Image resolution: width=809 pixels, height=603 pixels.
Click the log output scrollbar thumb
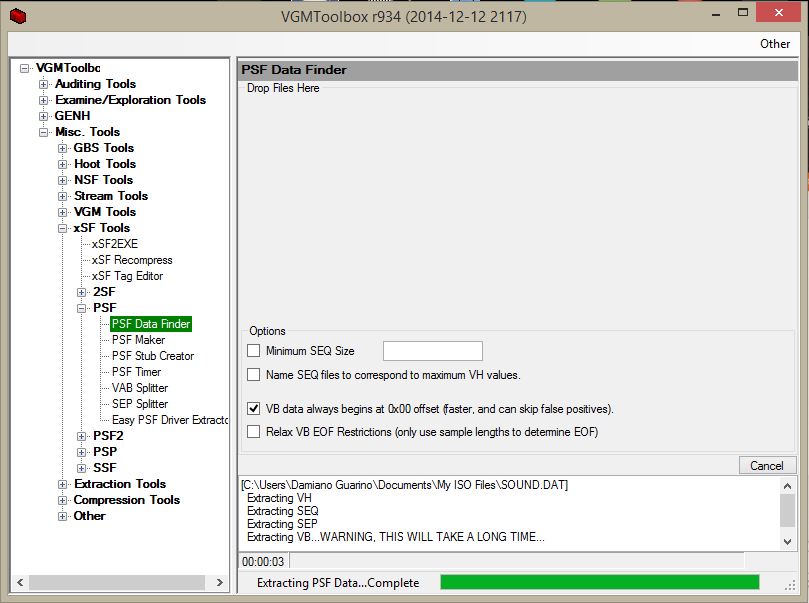(x=787, y=510)
